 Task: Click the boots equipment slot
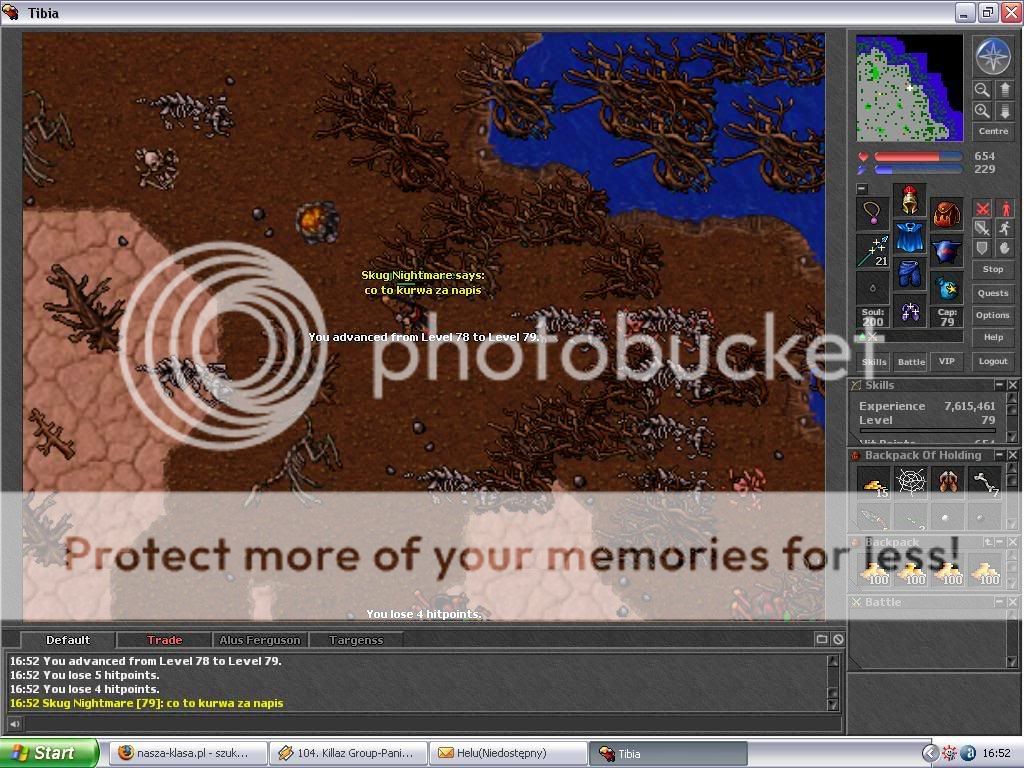click(909, 312)
